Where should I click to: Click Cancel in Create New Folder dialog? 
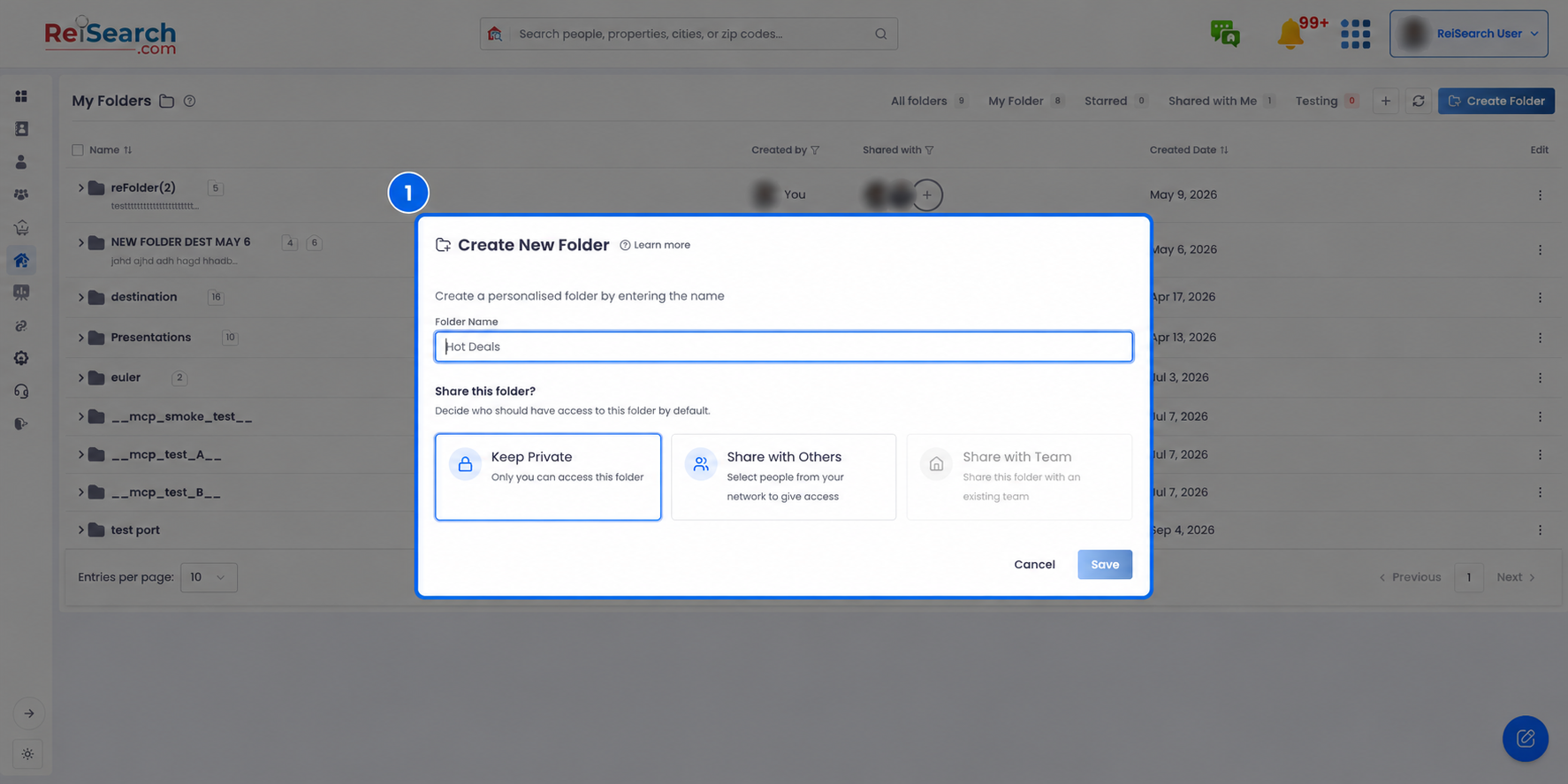click(1034, 564)
